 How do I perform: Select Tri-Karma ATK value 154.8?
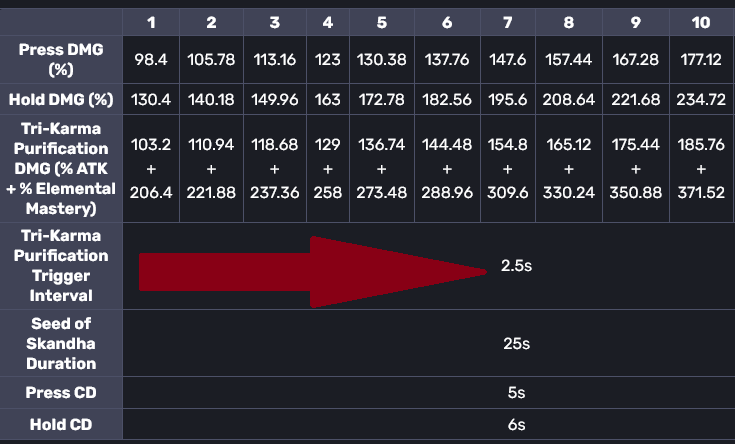pyautogui.click(x=508, y=144)
